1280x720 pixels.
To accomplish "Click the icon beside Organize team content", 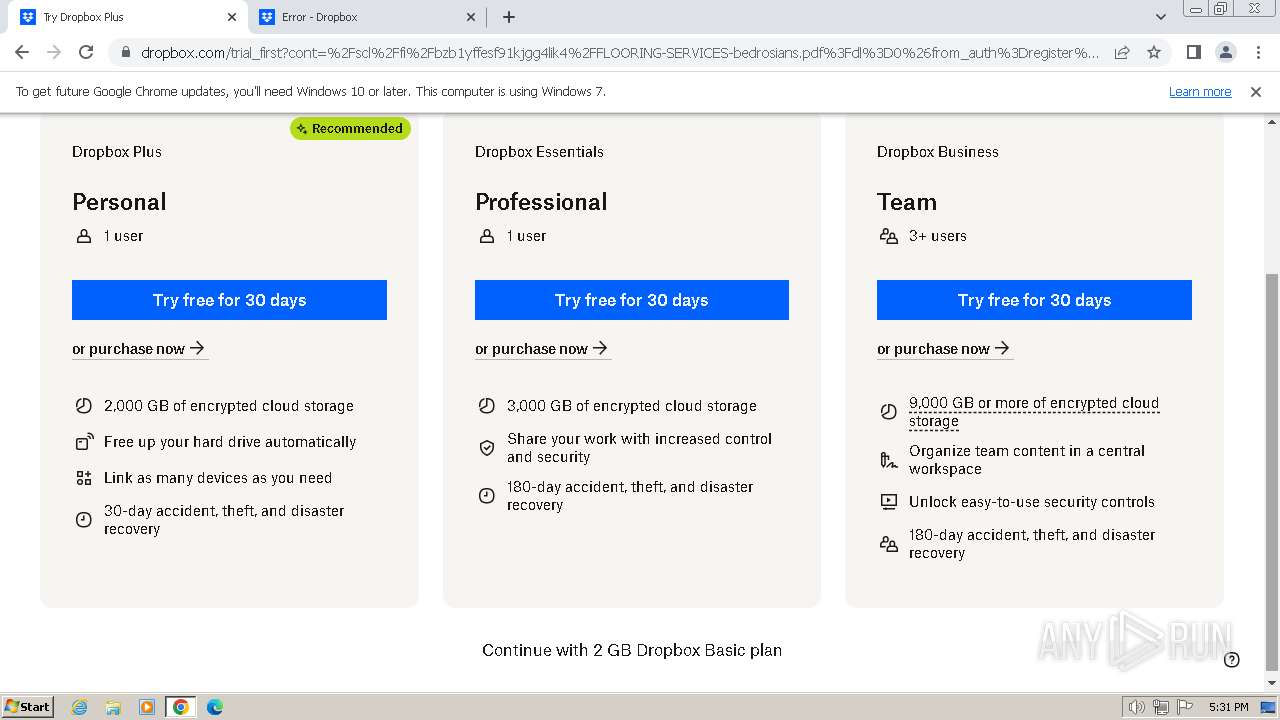I will coord(888,460).
